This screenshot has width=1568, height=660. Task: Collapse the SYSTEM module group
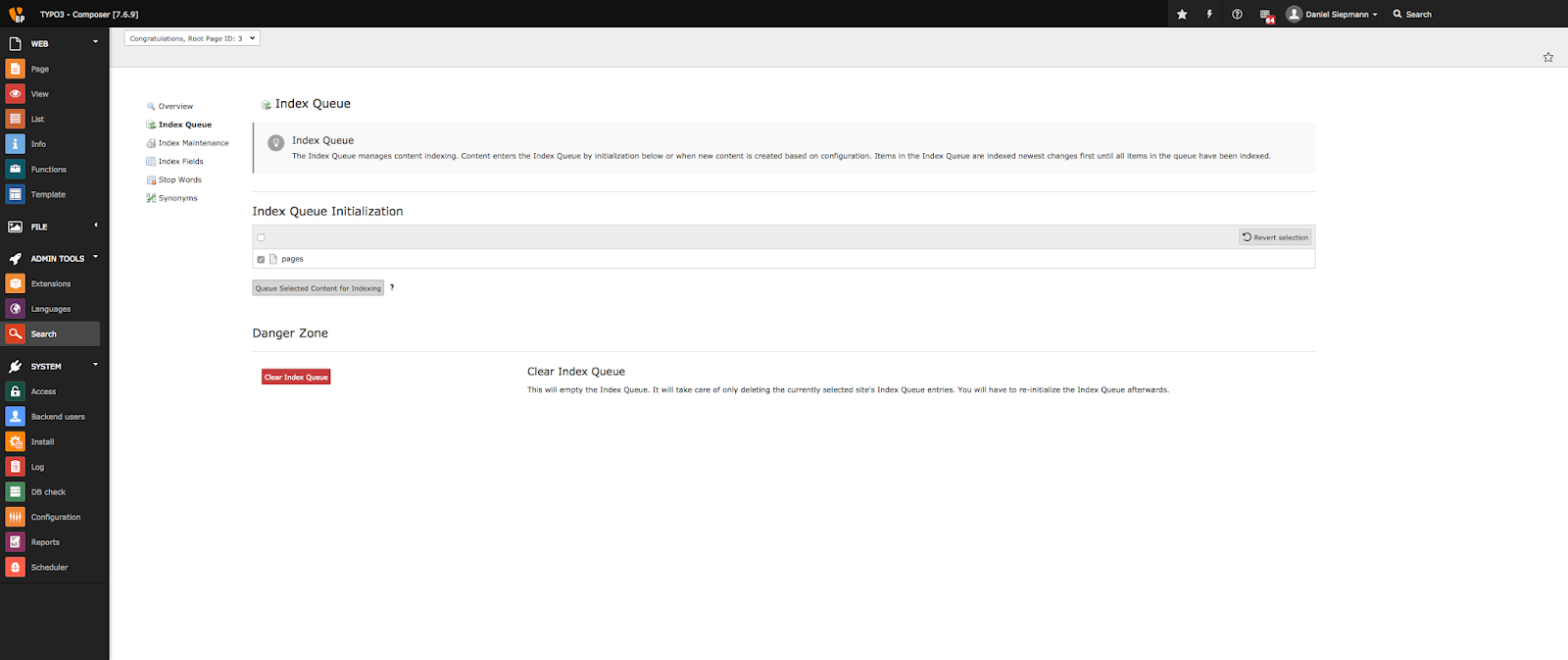pos(95,365)
